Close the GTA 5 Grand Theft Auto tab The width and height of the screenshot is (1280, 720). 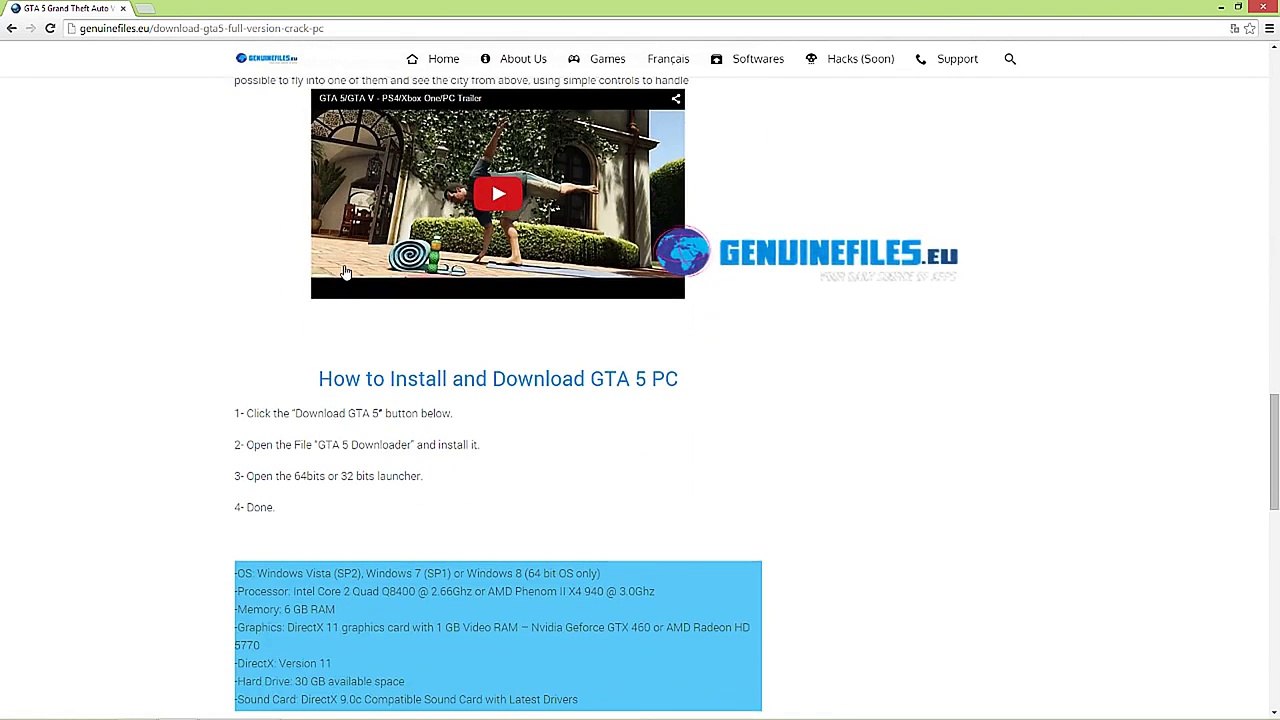click(123, 8)
